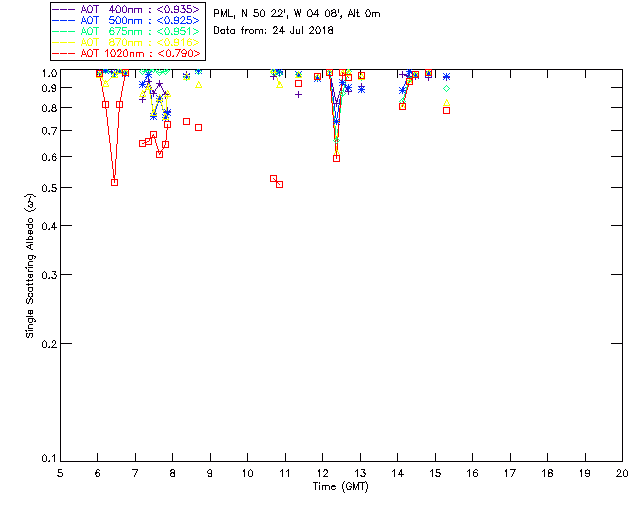Image resolution: width=640 pixels, height=512 pixels.
Task: Click the green diamond marker at 15.3 hours
Action: point(447,89)
